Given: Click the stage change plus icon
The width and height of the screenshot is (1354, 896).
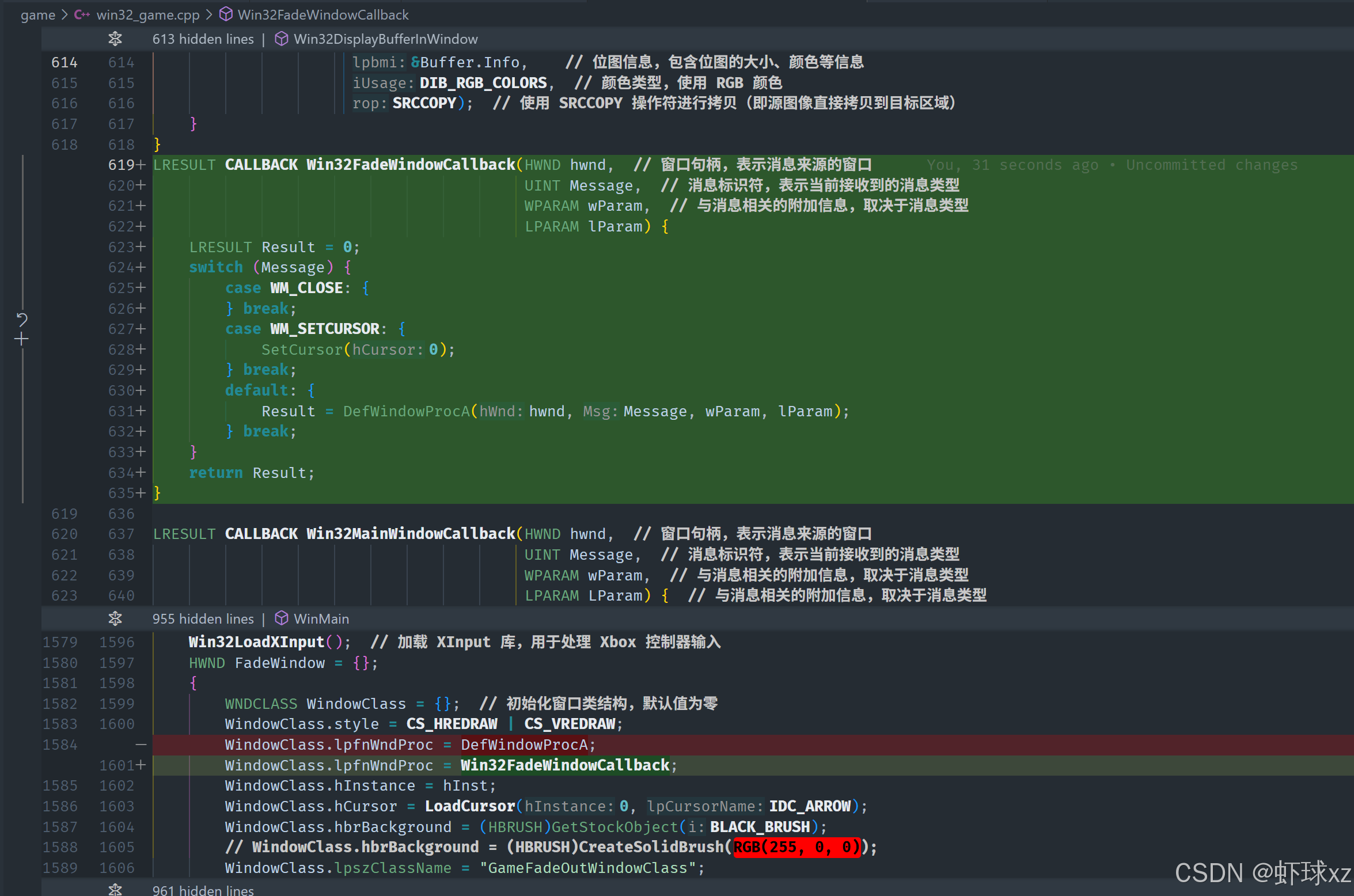Looking at the screenshot, I should click(x=22, y=339).
